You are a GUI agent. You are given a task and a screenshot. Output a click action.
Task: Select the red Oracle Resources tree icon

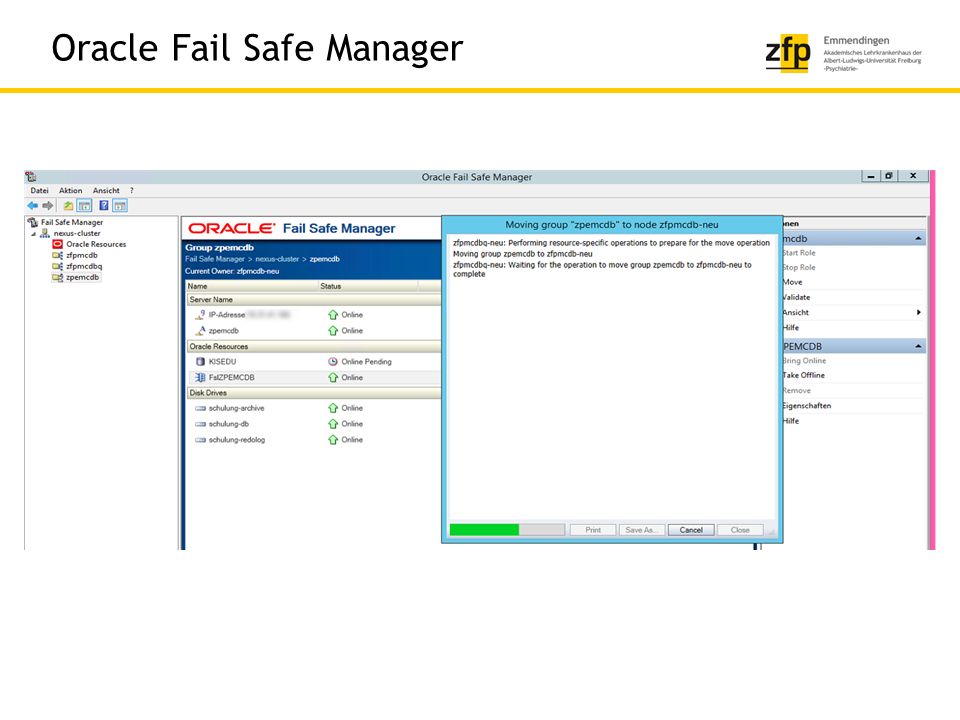click(58, 244)
